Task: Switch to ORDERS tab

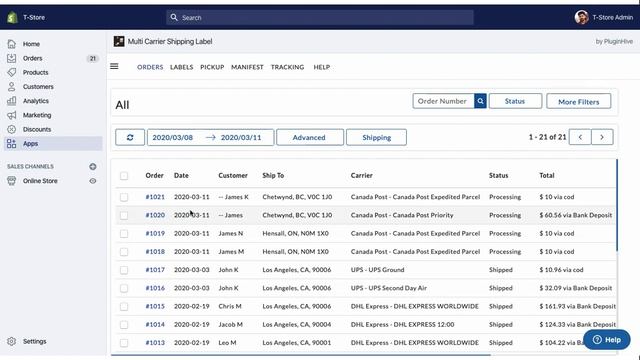Action: [150, 67]
